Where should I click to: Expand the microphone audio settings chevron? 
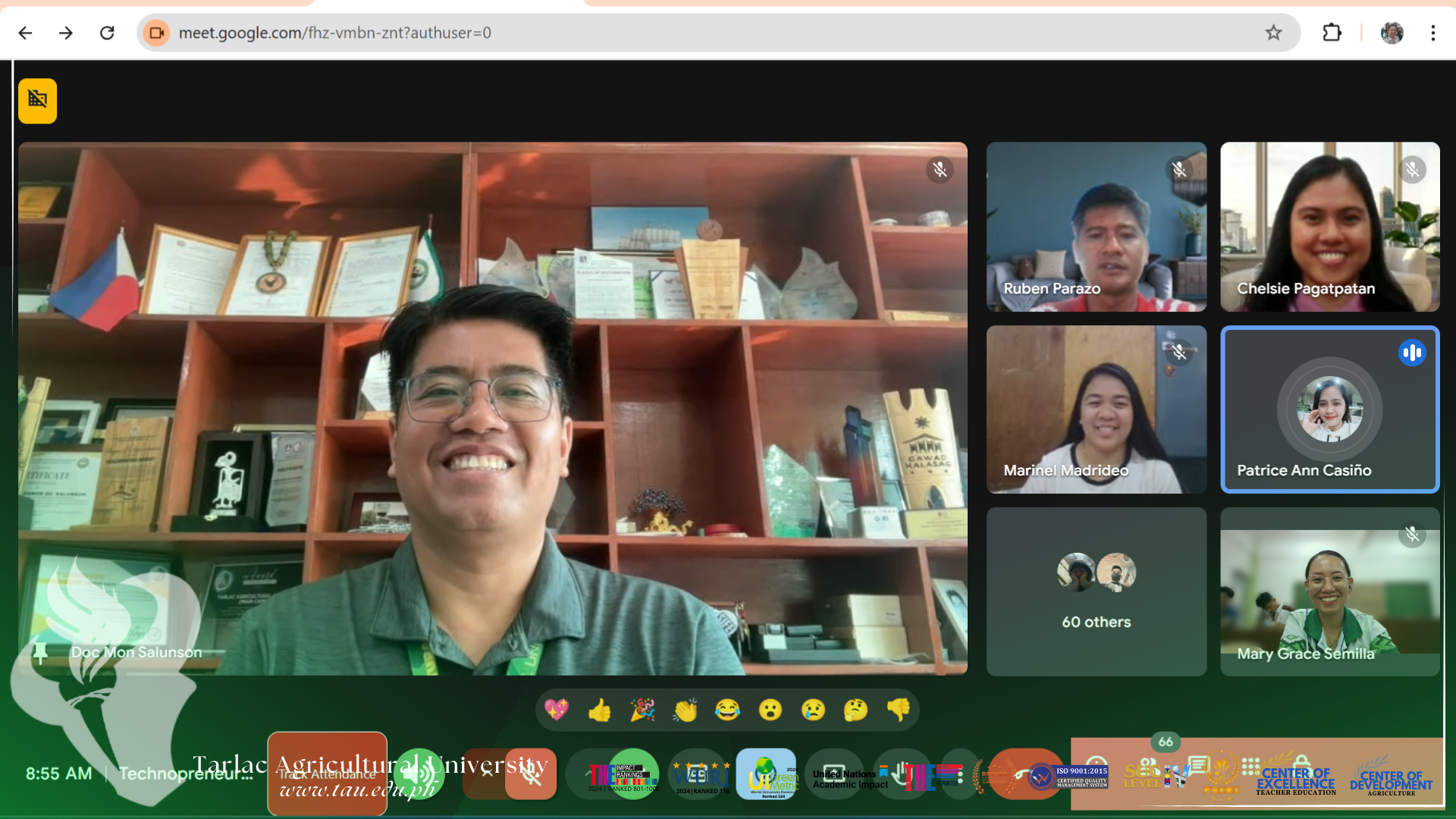(x=487, y=773)
